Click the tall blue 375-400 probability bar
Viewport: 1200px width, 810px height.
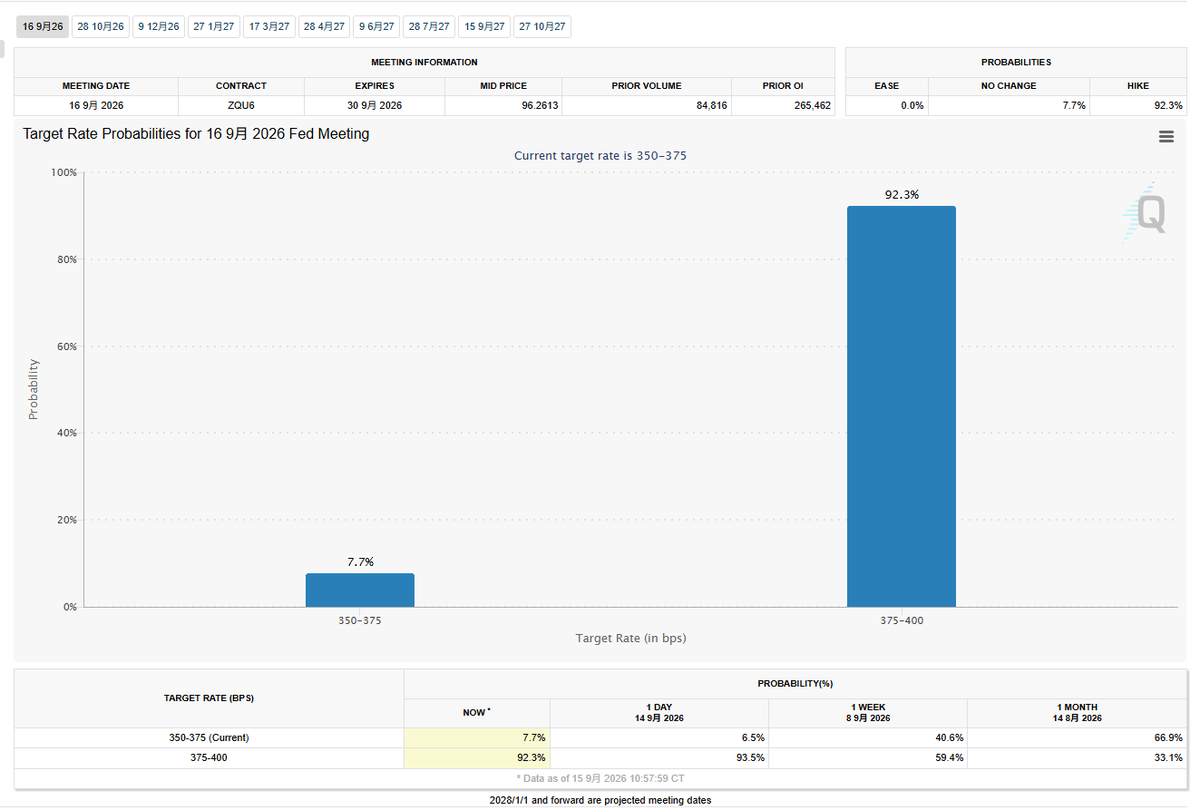click(901, 406)
